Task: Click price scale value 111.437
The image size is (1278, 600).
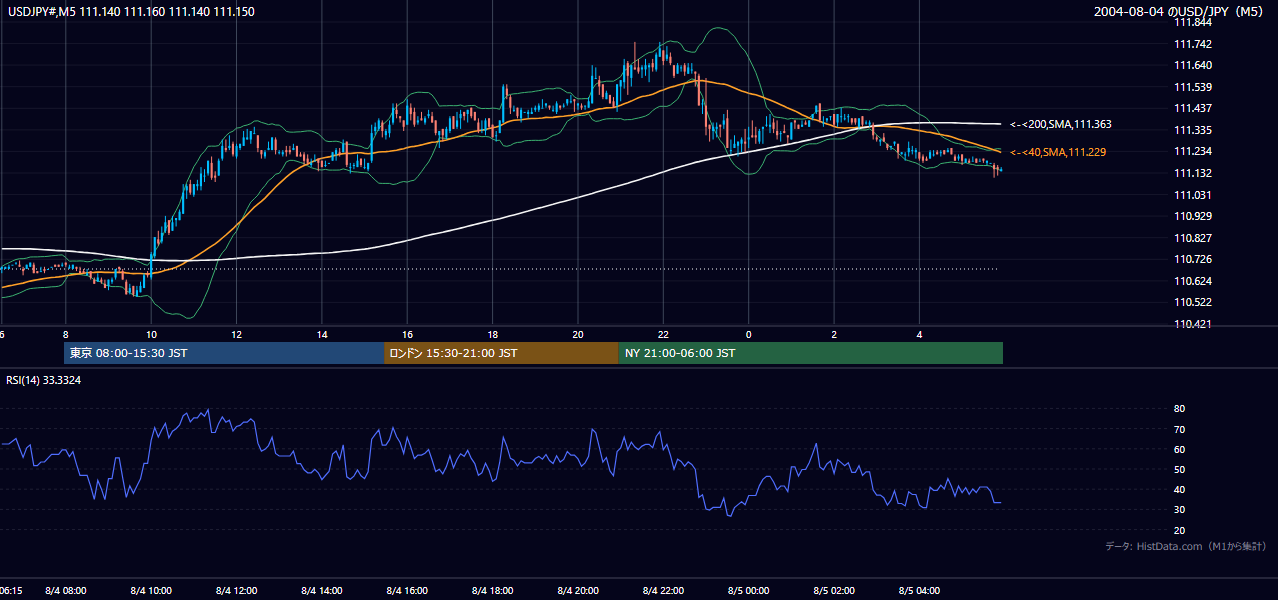Action: (x=1193, y=109)
